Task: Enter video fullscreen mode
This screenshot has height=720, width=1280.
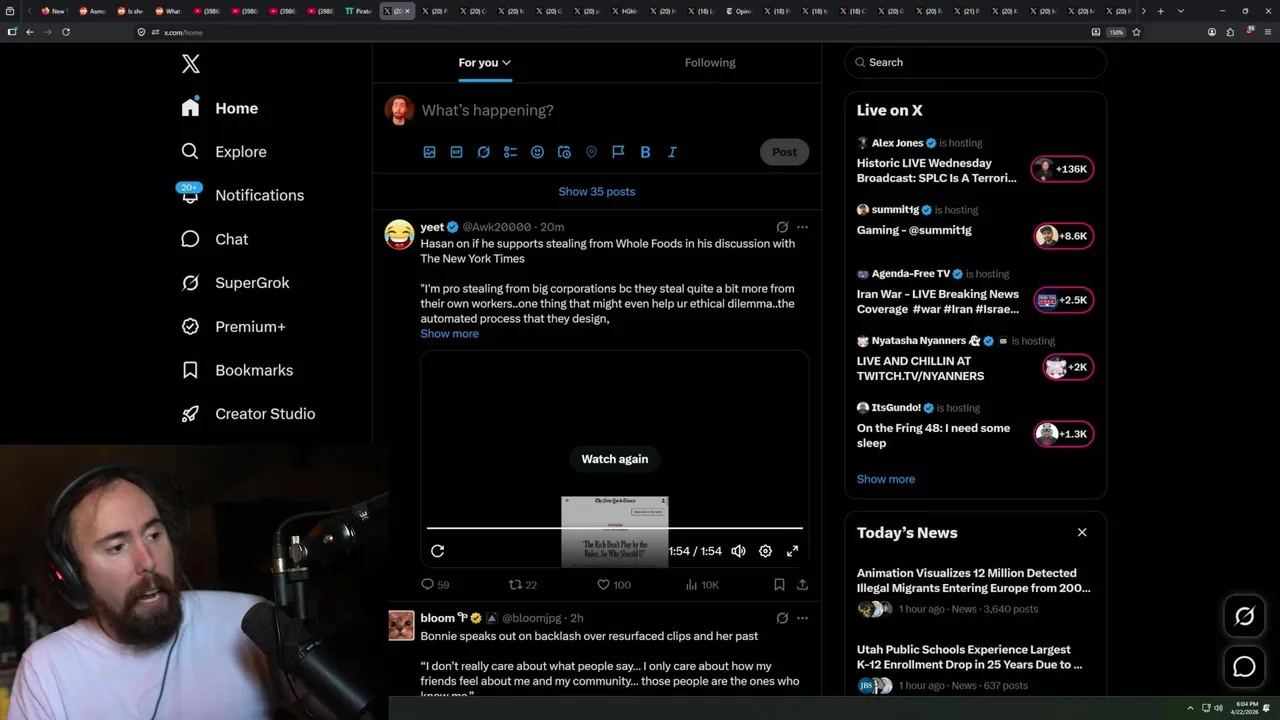Action: point(792,551)
